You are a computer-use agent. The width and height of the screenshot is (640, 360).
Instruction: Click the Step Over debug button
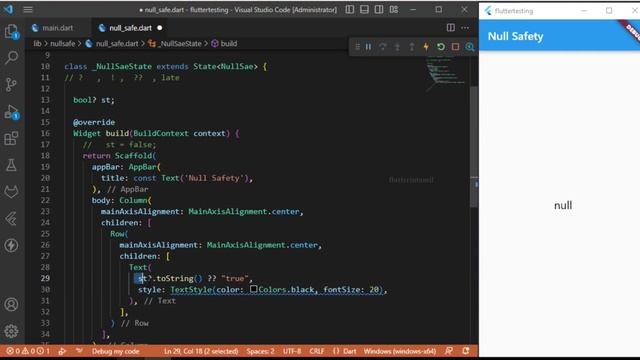point(383,47)
